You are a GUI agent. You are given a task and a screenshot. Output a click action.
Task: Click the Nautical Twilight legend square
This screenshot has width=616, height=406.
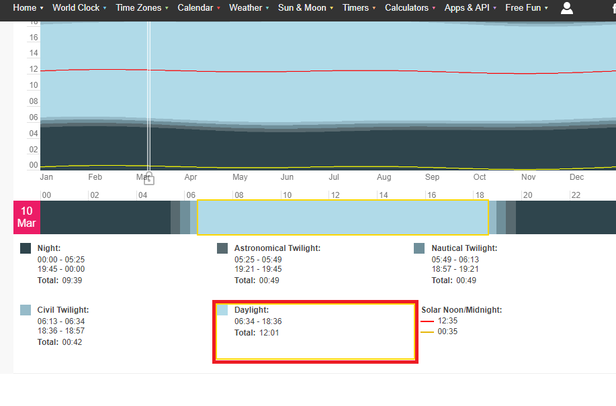419,248
